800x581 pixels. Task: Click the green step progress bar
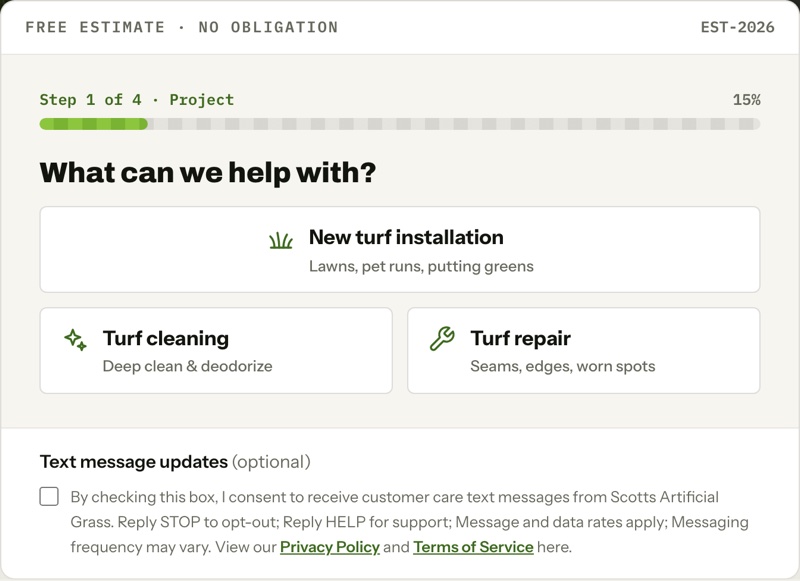pyautogui.click(x=400, y=124)
